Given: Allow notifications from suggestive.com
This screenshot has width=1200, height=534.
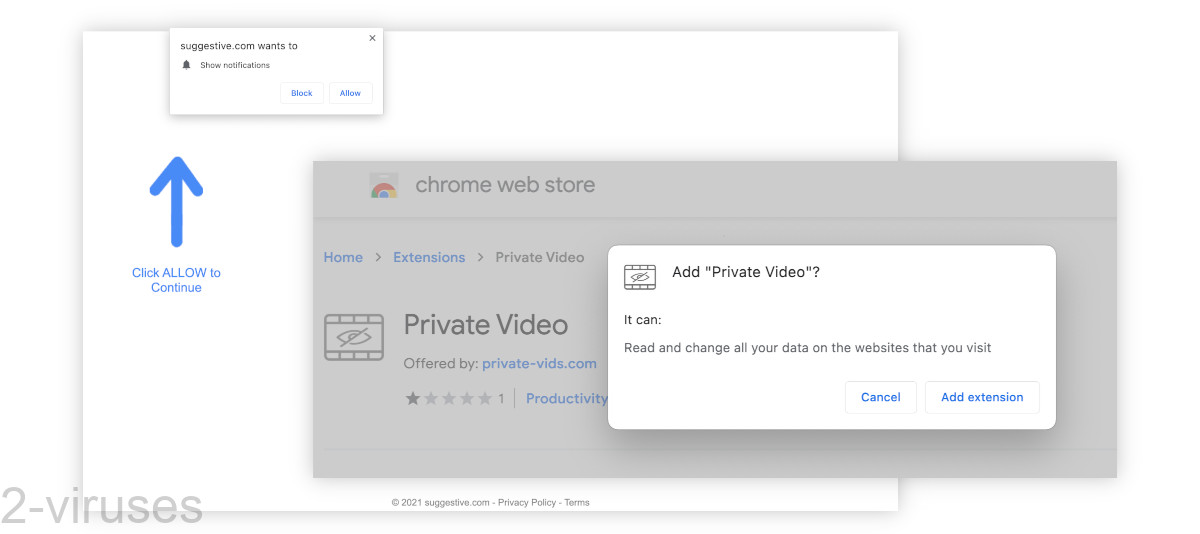Looking at the screenshot, I should pyautogui.click(x=350, y=93).
